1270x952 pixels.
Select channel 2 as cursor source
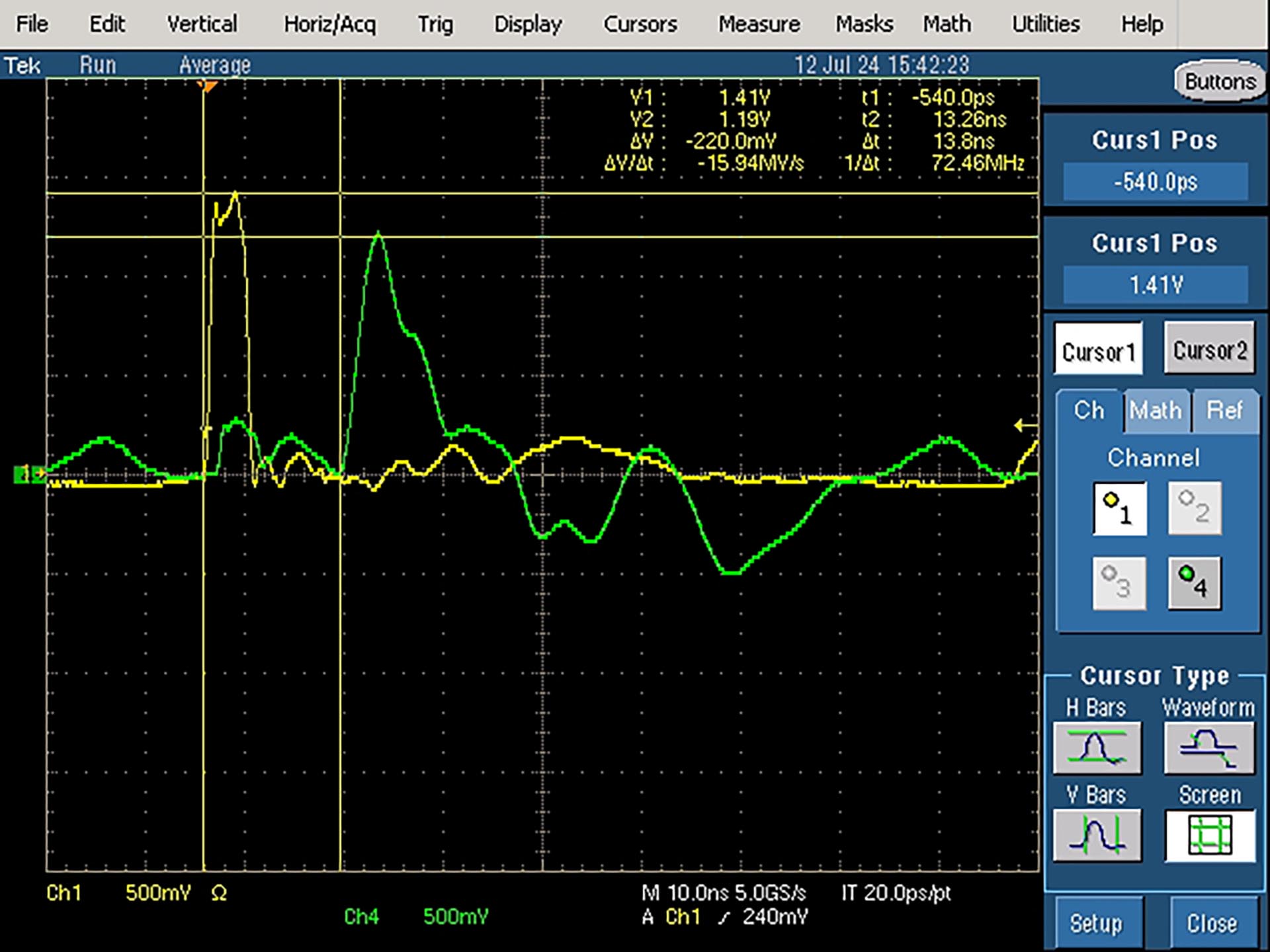tap(1195, 508)
